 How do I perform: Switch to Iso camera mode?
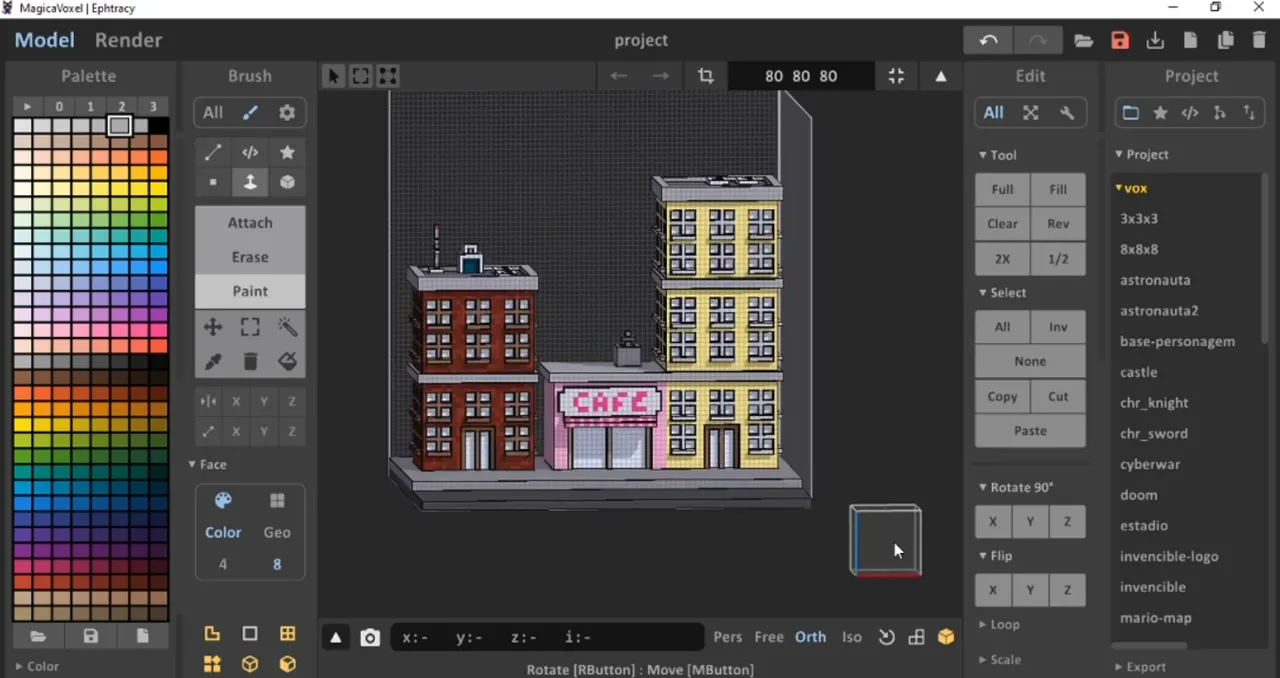tap(852, 637)
